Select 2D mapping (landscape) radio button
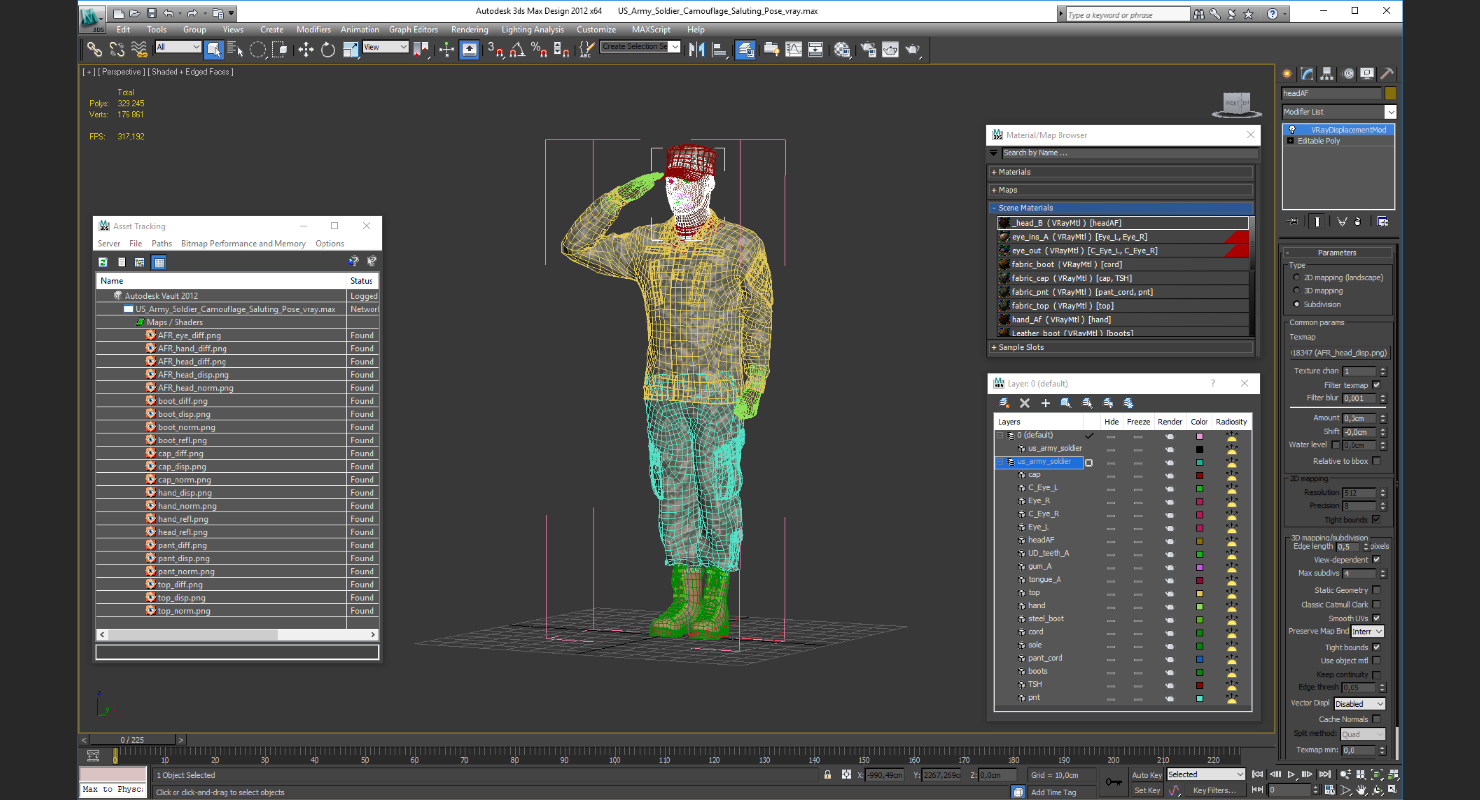1480x800 pixels. [x=1297, y=277]
